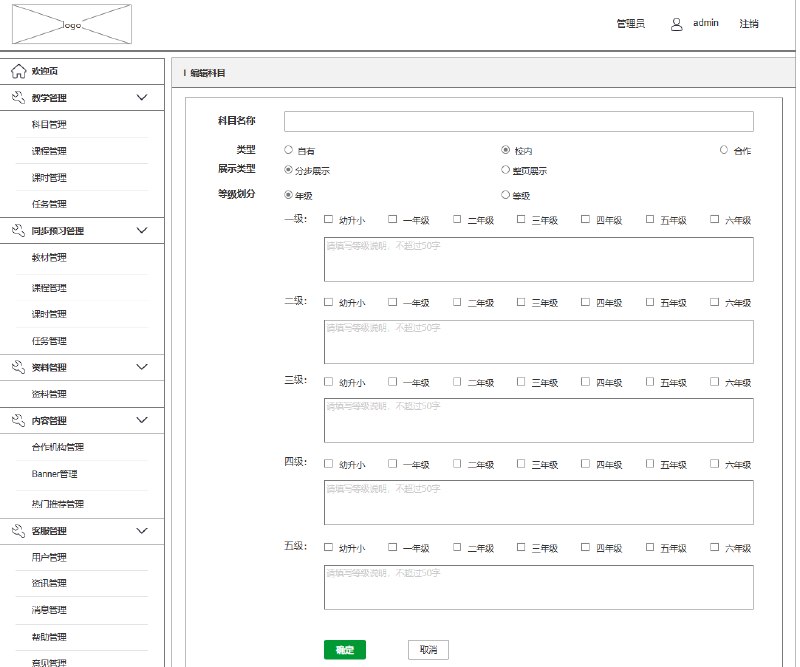Toggle the chevron on the 资料管理 section header

point(142,366)
